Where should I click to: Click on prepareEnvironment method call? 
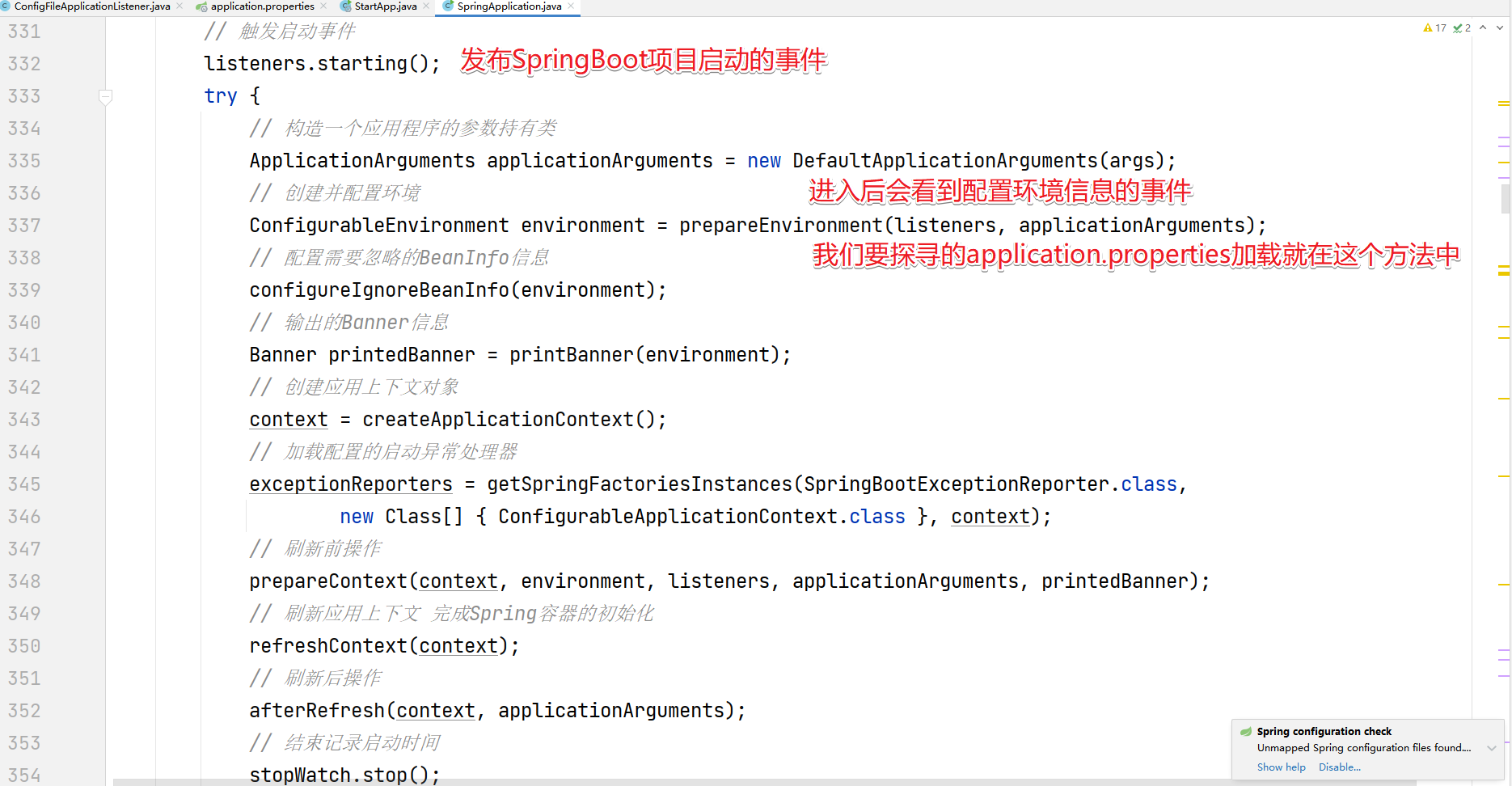tap(780, 226)
